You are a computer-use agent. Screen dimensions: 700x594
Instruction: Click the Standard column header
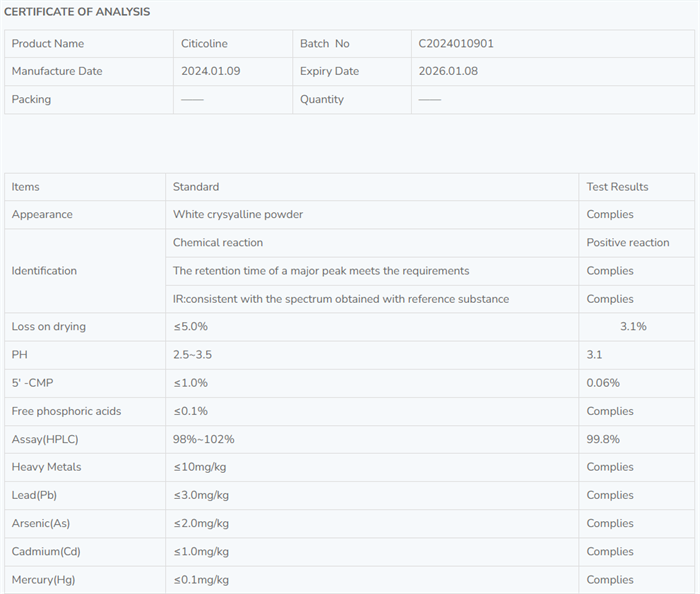point(196,187)
